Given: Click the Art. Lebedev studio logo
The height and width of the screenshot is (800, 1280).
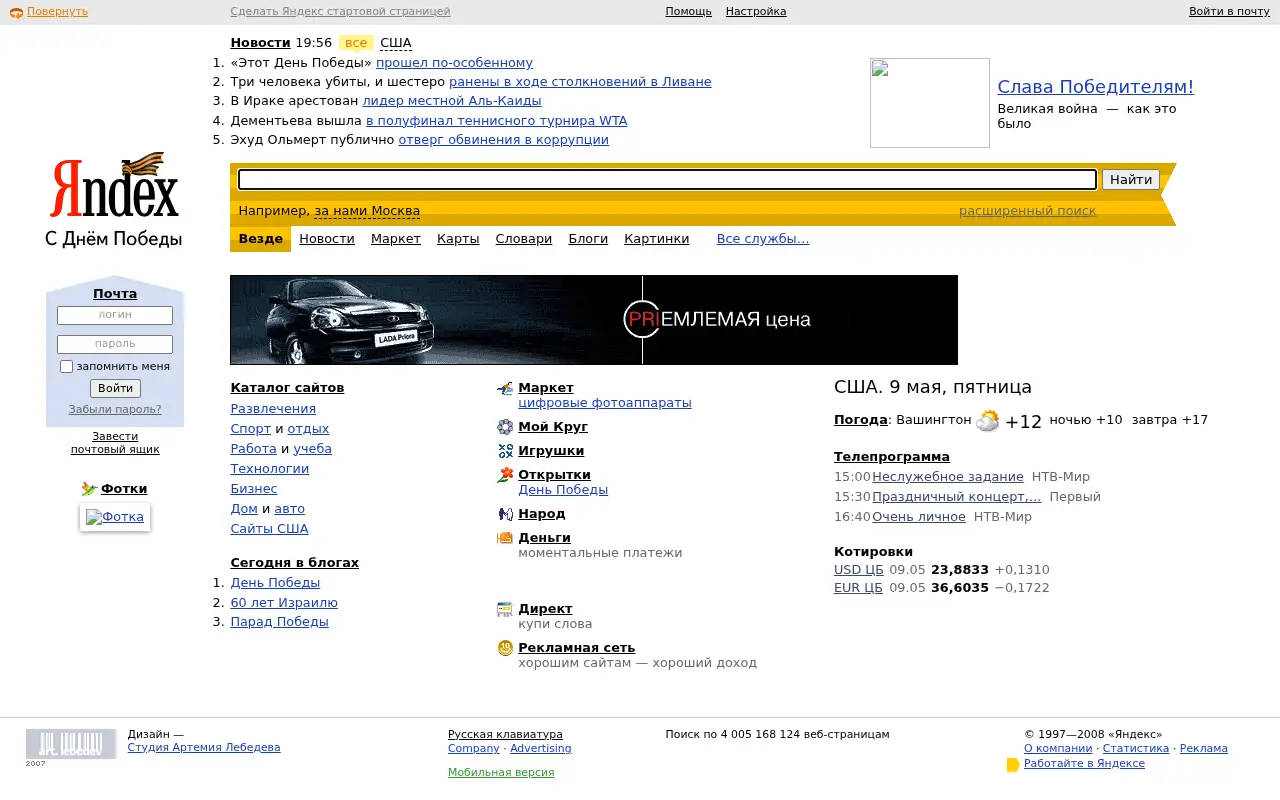Looking at the screenshot, I should 71,745.
